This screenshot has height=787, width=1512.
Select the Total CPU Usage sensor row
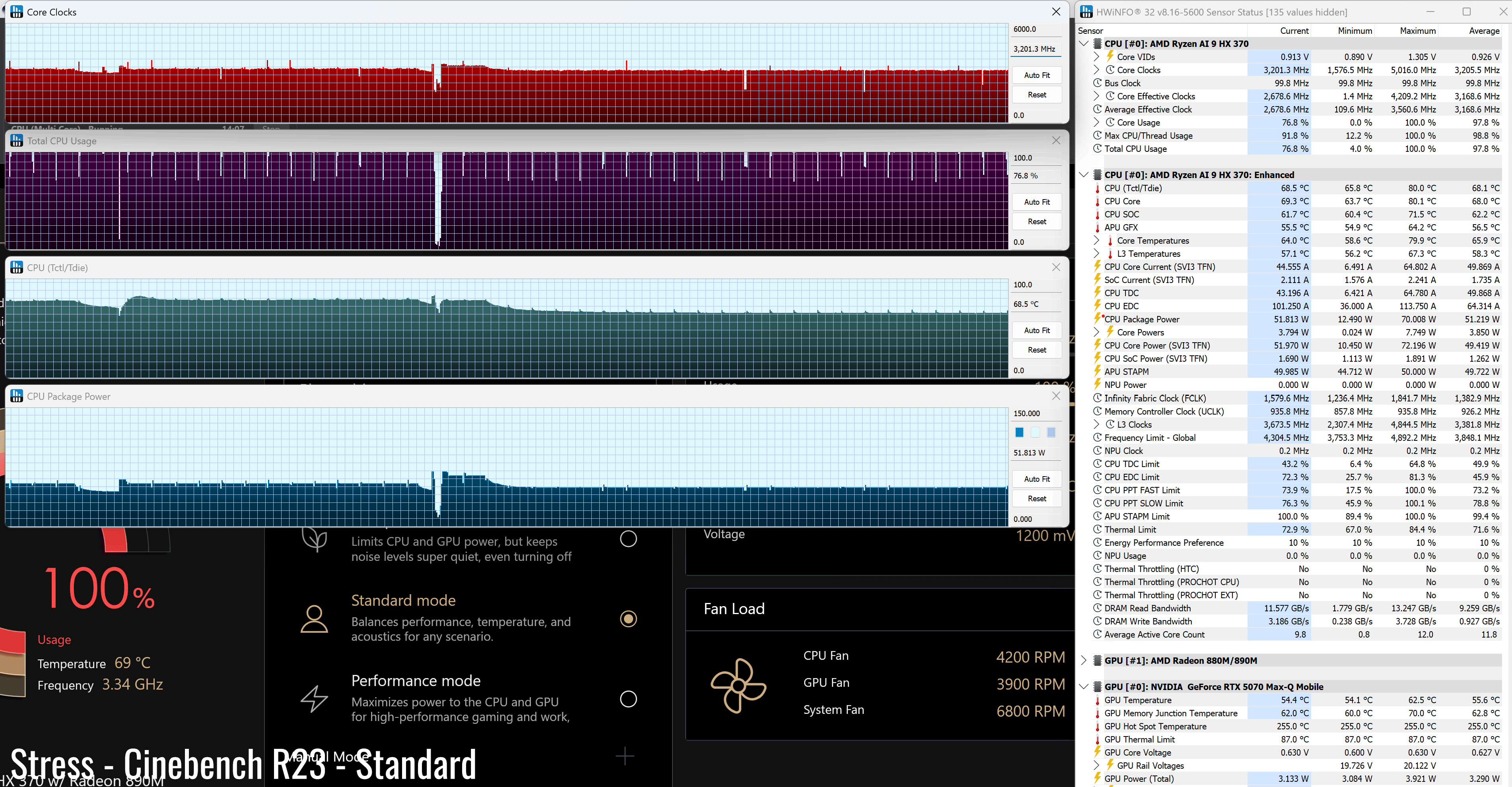[1290, 149]
